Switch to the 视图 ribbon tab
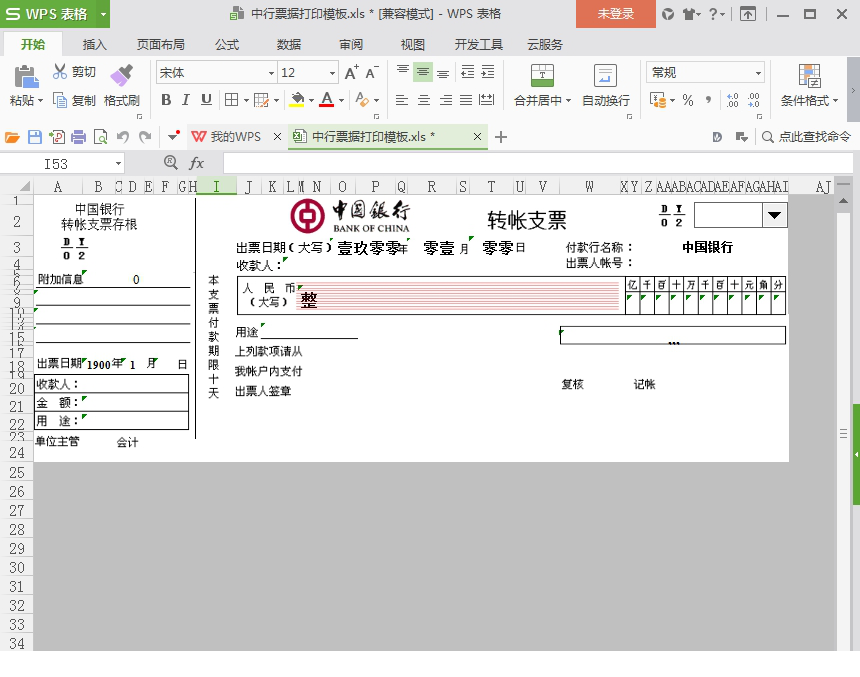 pyautogui.click(x=412, y=44)
